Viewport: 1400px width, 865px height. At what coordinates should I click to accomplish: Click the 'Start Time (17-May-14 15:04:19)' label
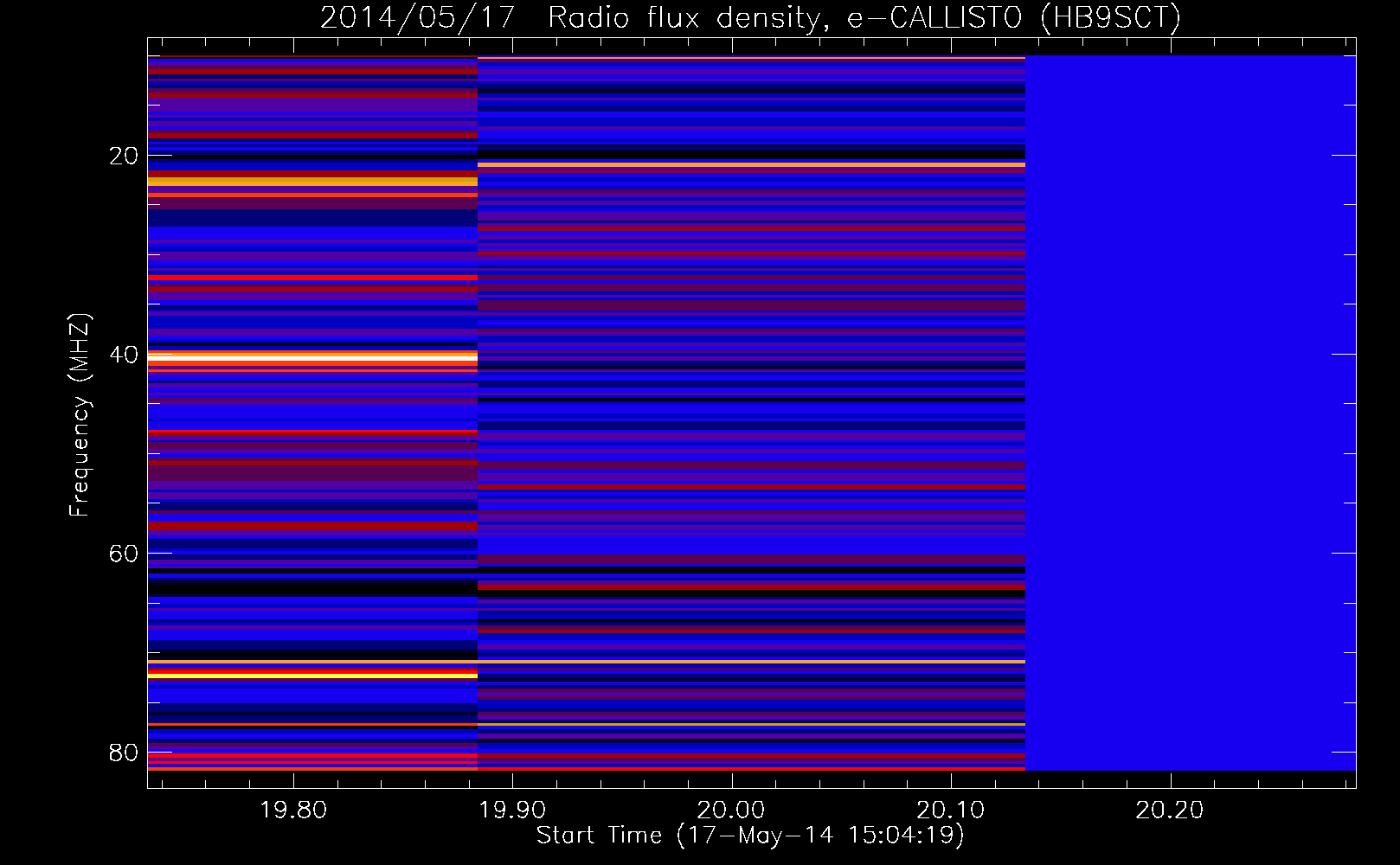(x=750, y=835)
